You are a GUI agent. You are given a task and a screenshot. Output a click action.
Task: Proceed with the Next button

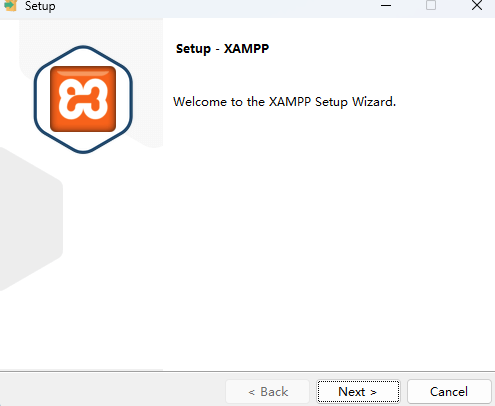click(x=358, y=392)
